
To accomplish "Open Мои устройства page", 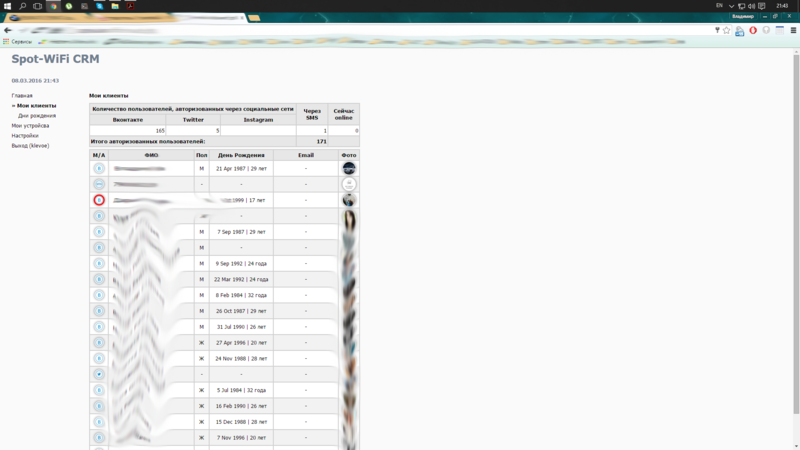I will (30, 126).
